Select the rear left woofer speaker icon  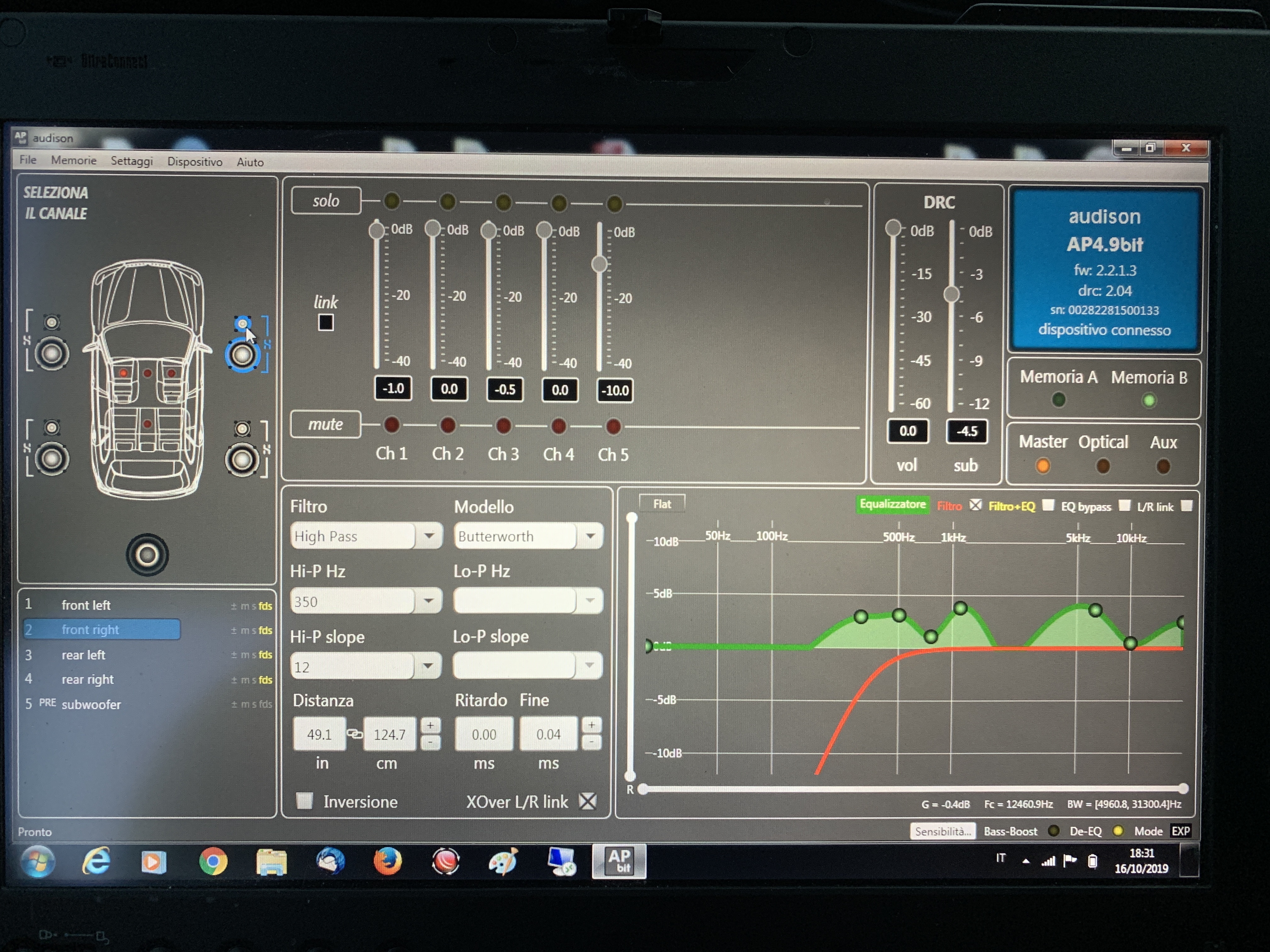pyautogui.click(x=52, y=459)
